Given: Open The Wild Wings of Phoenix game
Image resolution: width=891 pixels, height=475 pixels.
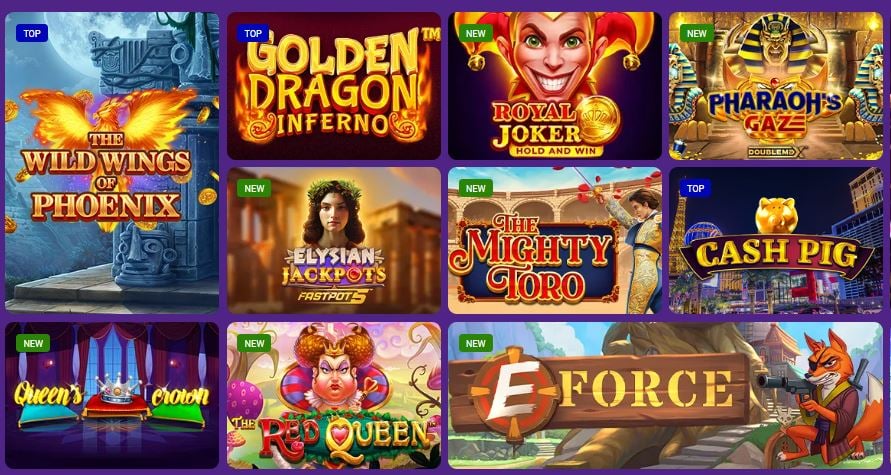Looking at the screenshot, I should tap(112, 163).
